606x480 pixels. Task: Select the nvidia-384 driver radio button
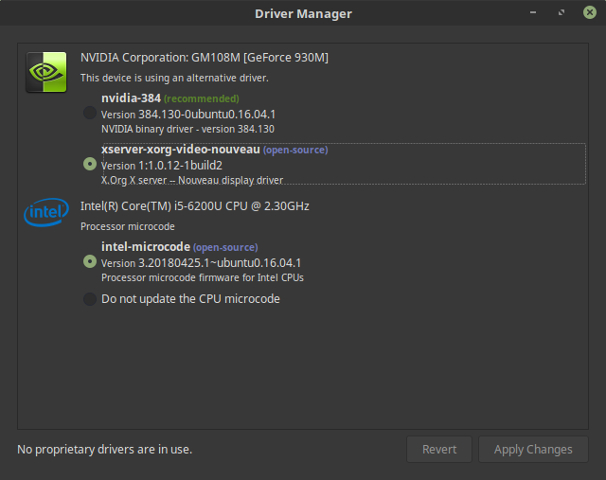click(x=90, y=113)
